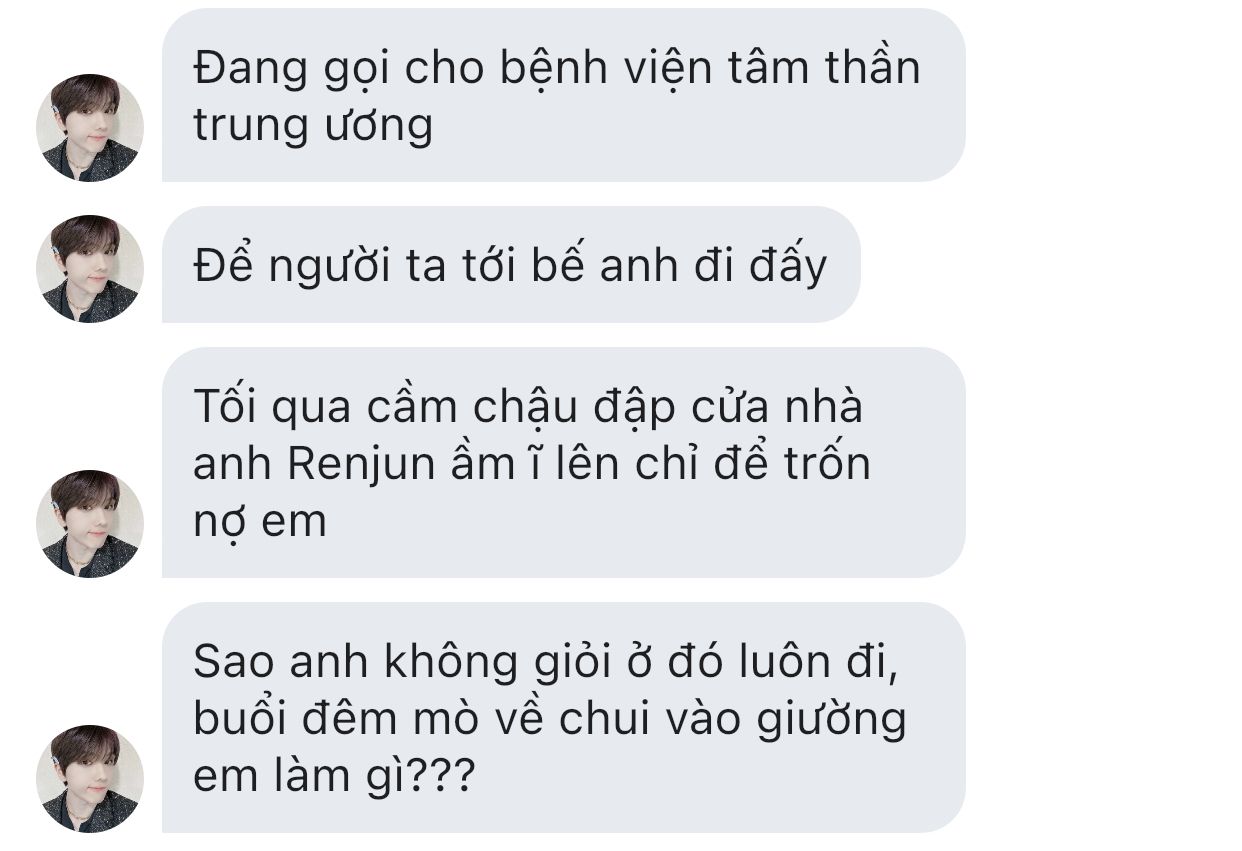View profile picture next to "Sao anh không" message
Screen dimensions: 1242x851
[90, 778]
